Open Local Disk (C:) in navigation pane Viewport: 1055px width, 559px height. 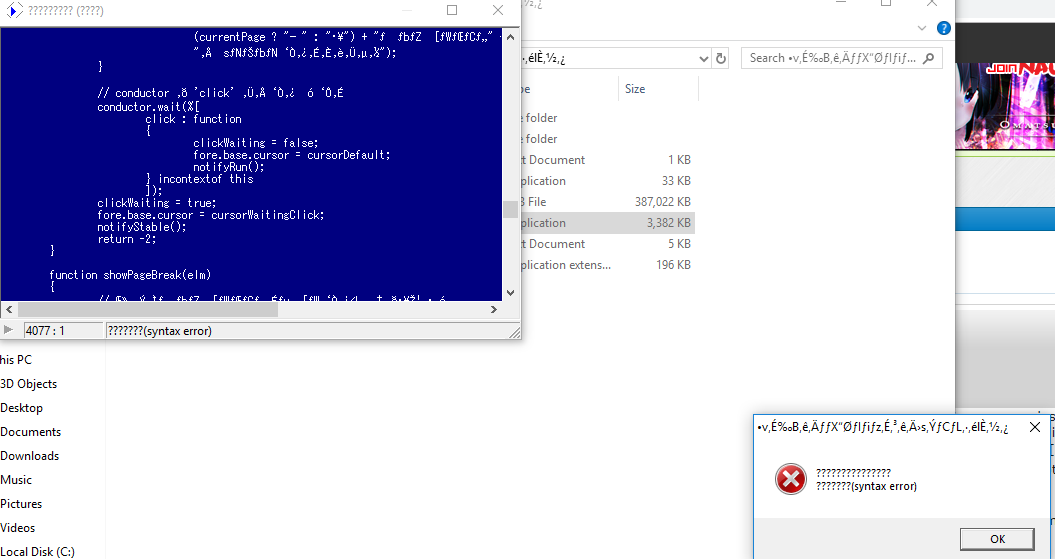point(38,552)
